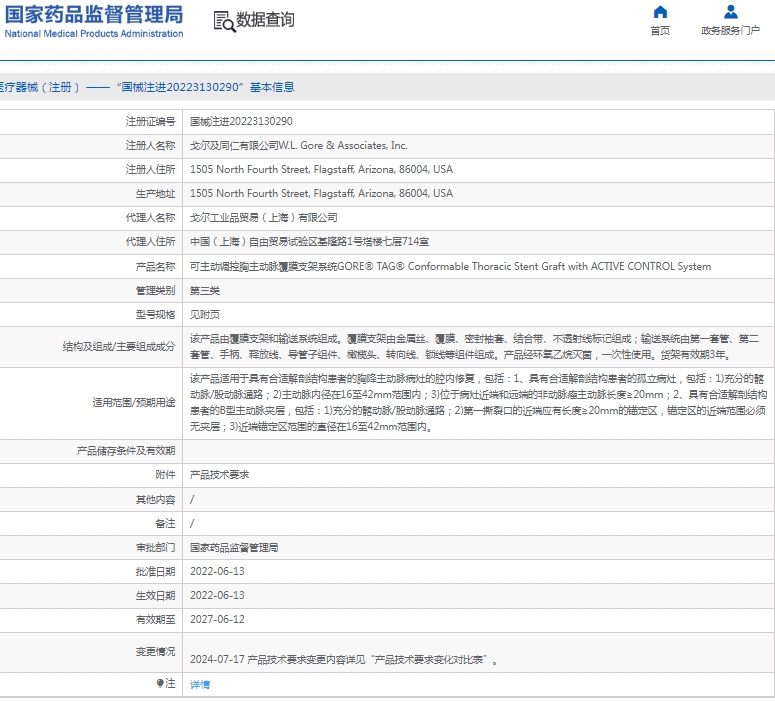The image size is (775, 701).
Task: Click the 数据查询 magnifier document icon
Action: tap(224, 22)
